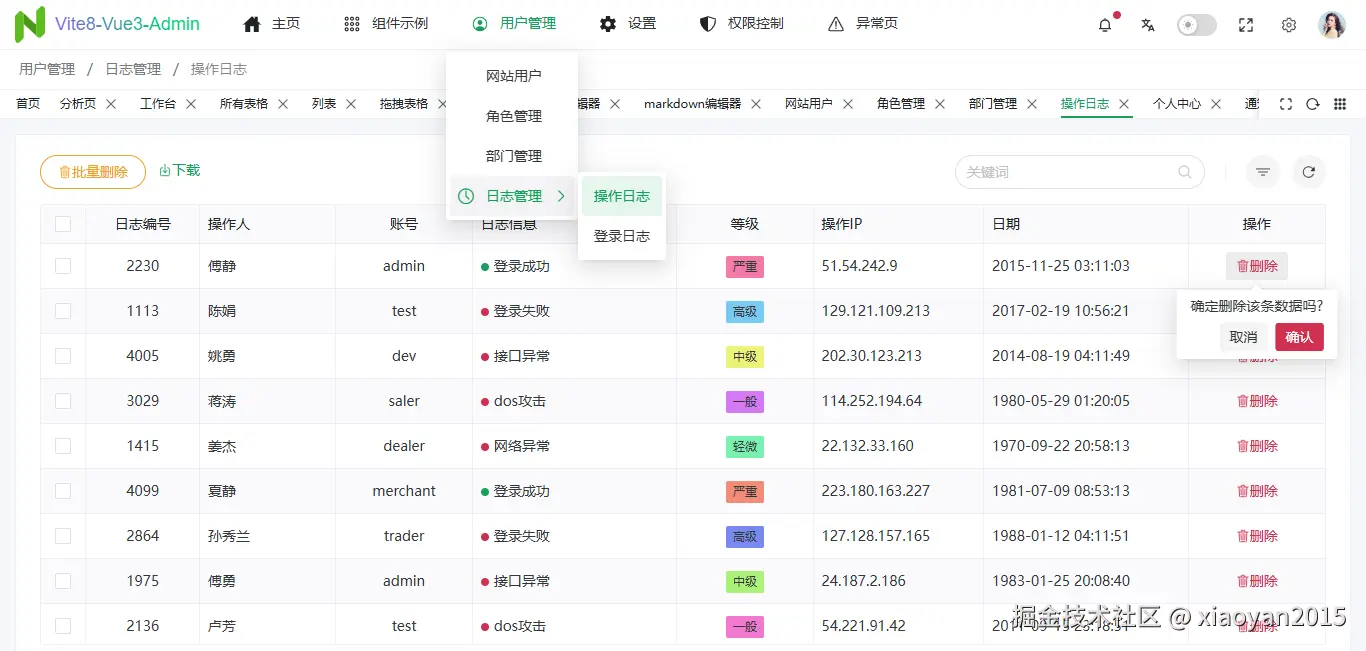
Task: Open the notification bell icon
Action: 1105,25
